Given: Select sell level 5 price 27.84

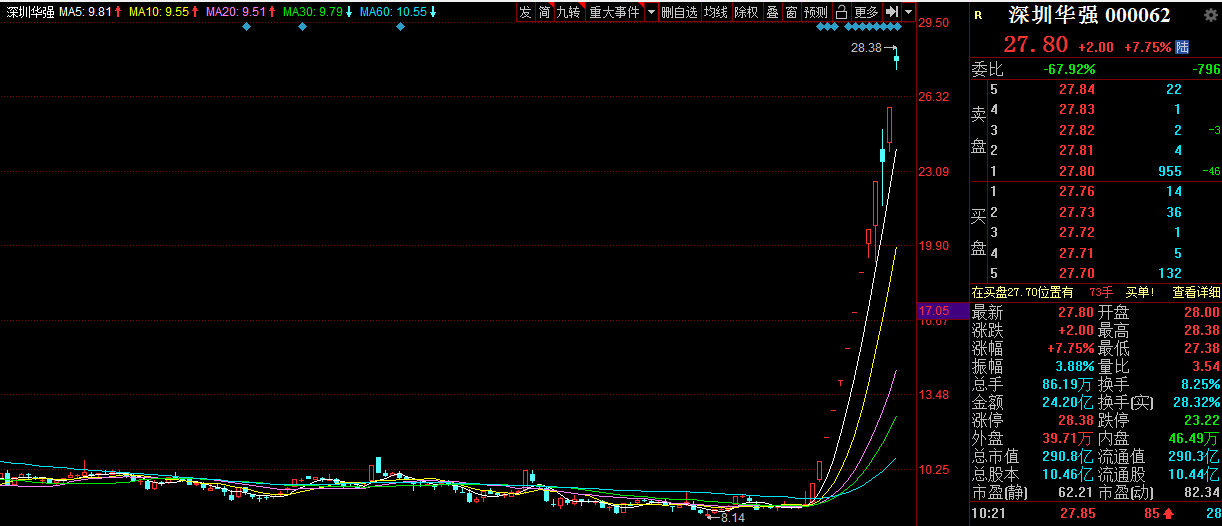Looking at the screenshot, I should coord(1077,89).
